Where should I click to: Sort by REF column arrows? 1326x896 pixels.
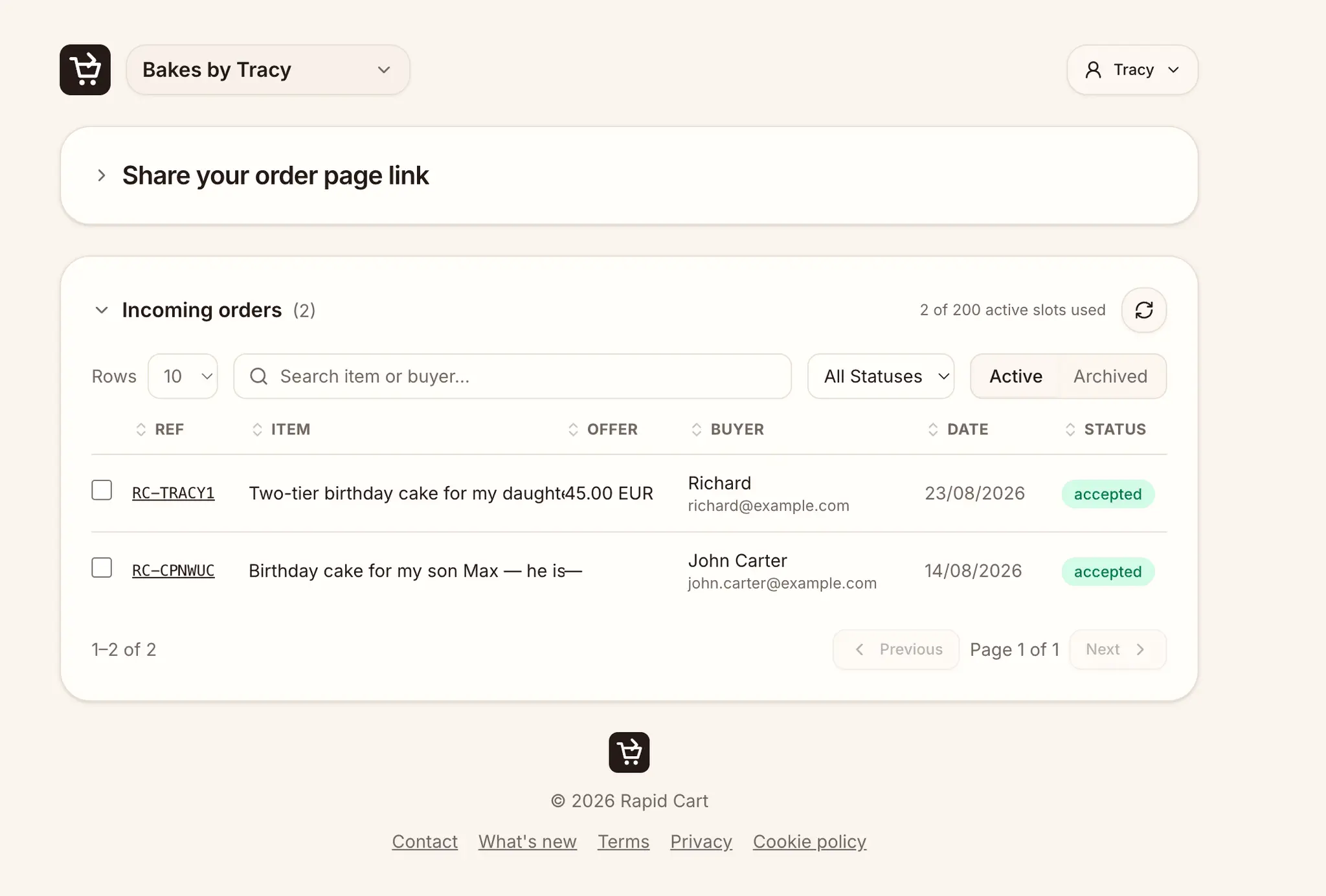pyautogui.click(x=141, y=429)
